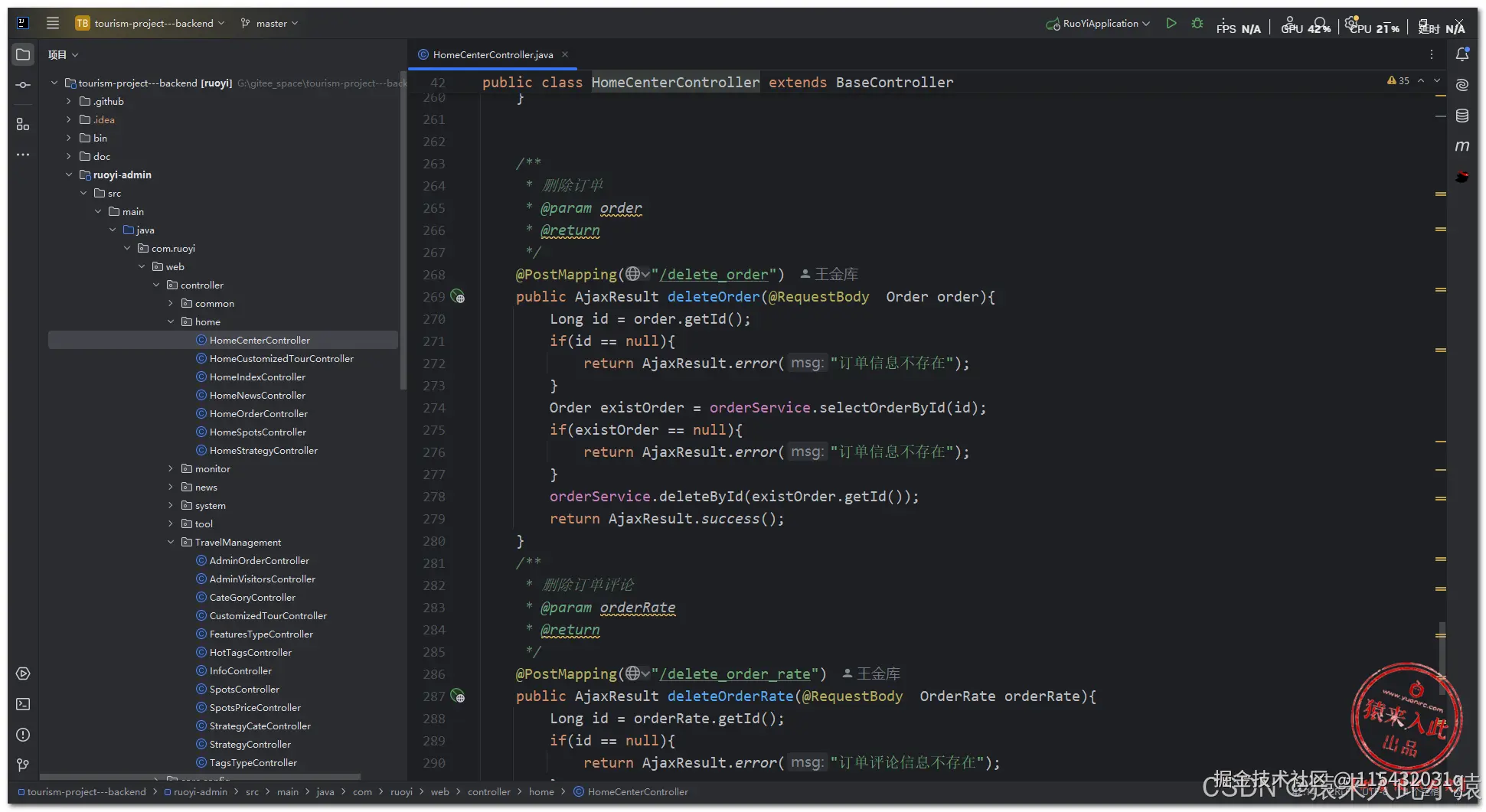Open the 项目 view selector dropdown
This screenshot has width=1486, height=812.
(63, 54)
